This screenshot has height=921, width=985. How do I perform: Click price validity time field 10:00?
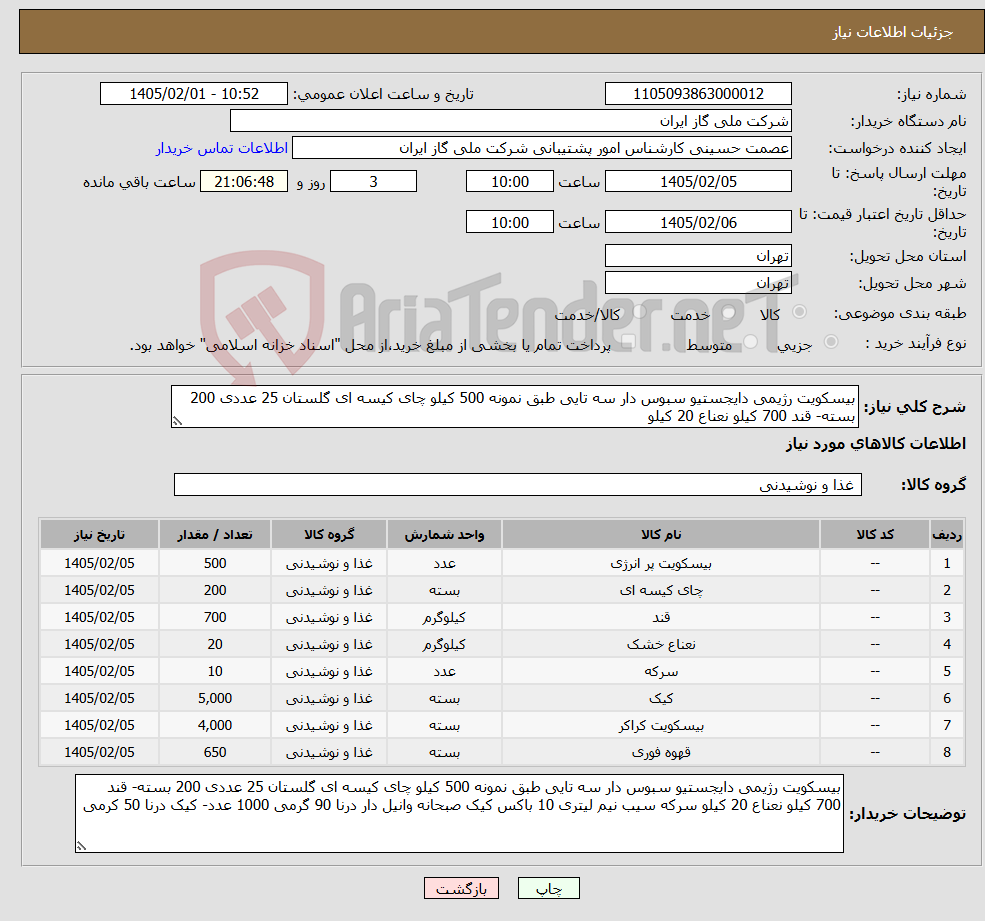tap(509, 222)
